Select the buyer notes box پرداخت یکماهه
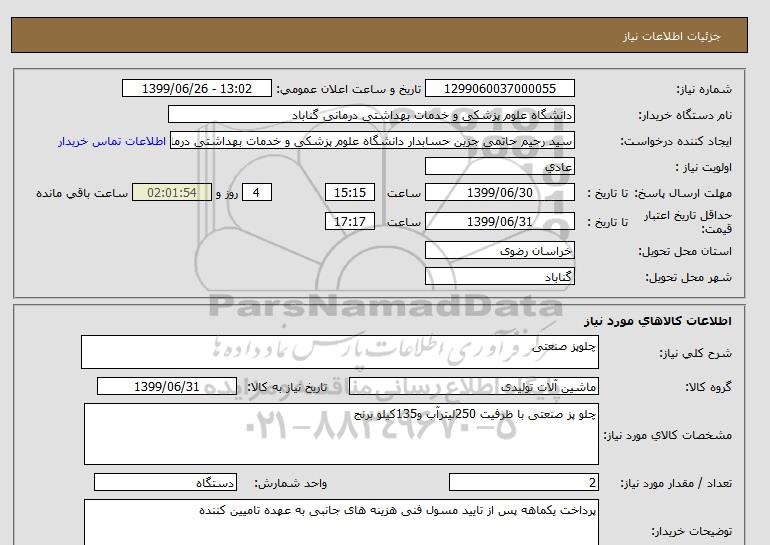This screenshot has width=770, height=545. pyautogui.click(x=341, y=522)
